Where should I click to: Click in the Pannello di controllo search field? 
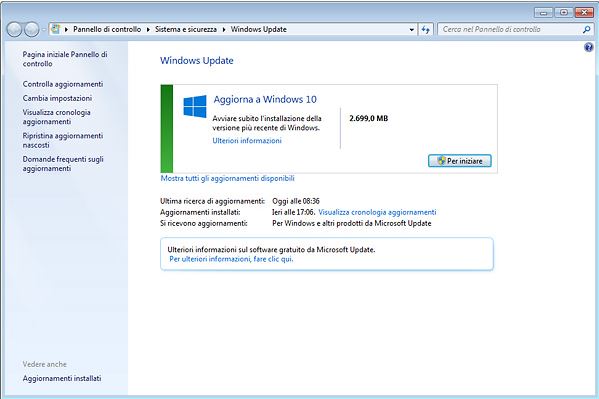pos(511,29)
